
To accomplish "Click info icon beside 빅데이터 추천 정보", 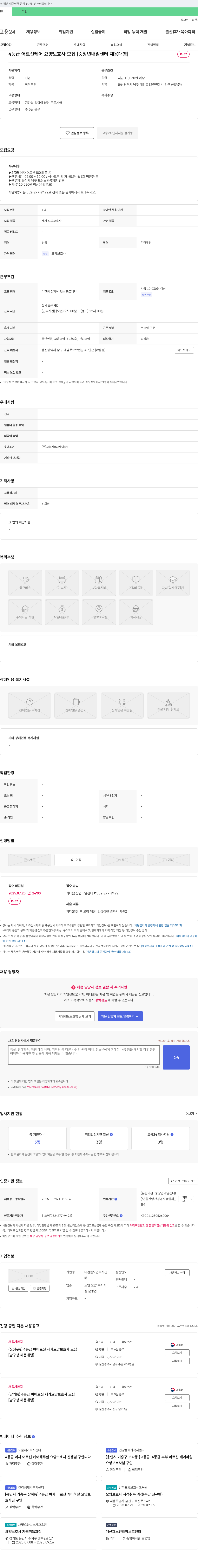I will pos(33,1436).
